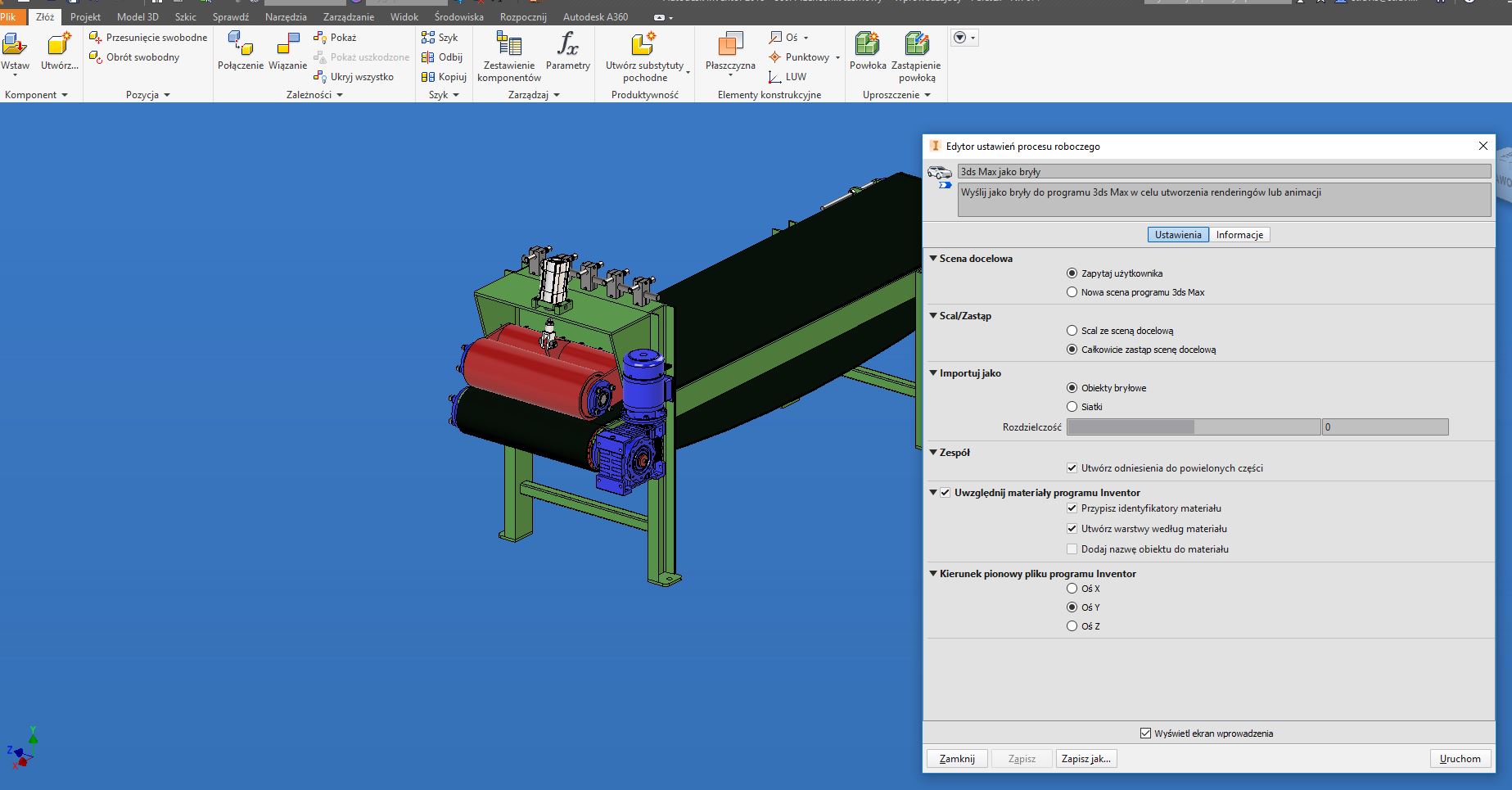
Task: Select the Odbij mirror tool
Action: point(442,57)
